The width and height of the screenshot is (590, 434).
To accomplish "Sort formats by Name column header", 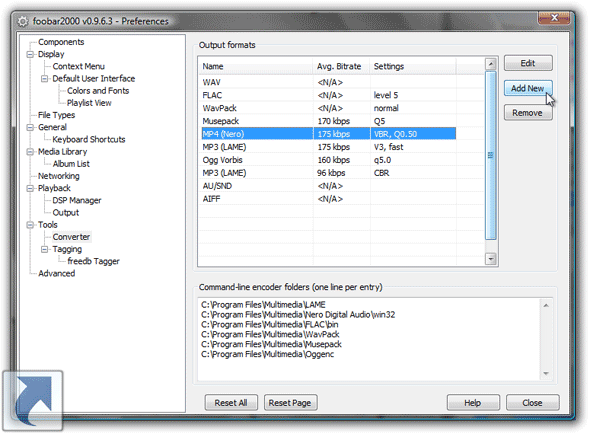I will [x=256, y=66].
